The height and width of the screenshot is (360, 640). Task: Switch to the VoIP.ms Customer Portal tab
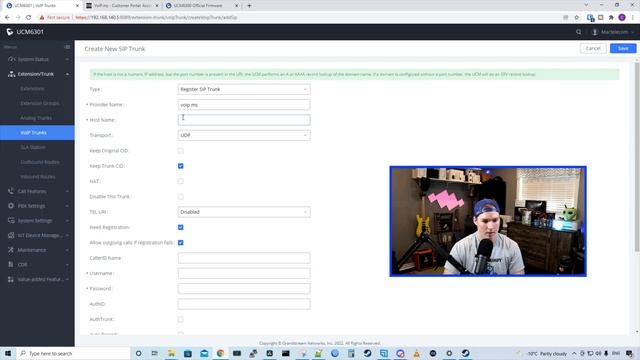tap(122, 6)
